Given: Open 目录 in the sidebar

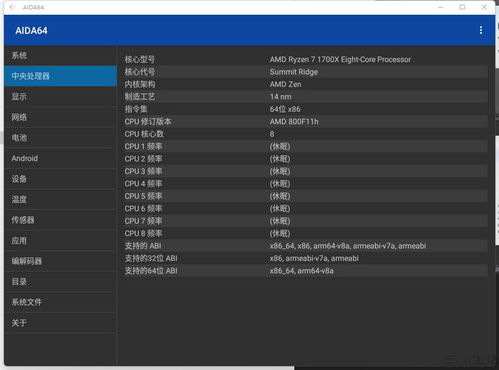Looking at the screenshot, I should click(x=61, y=282).
